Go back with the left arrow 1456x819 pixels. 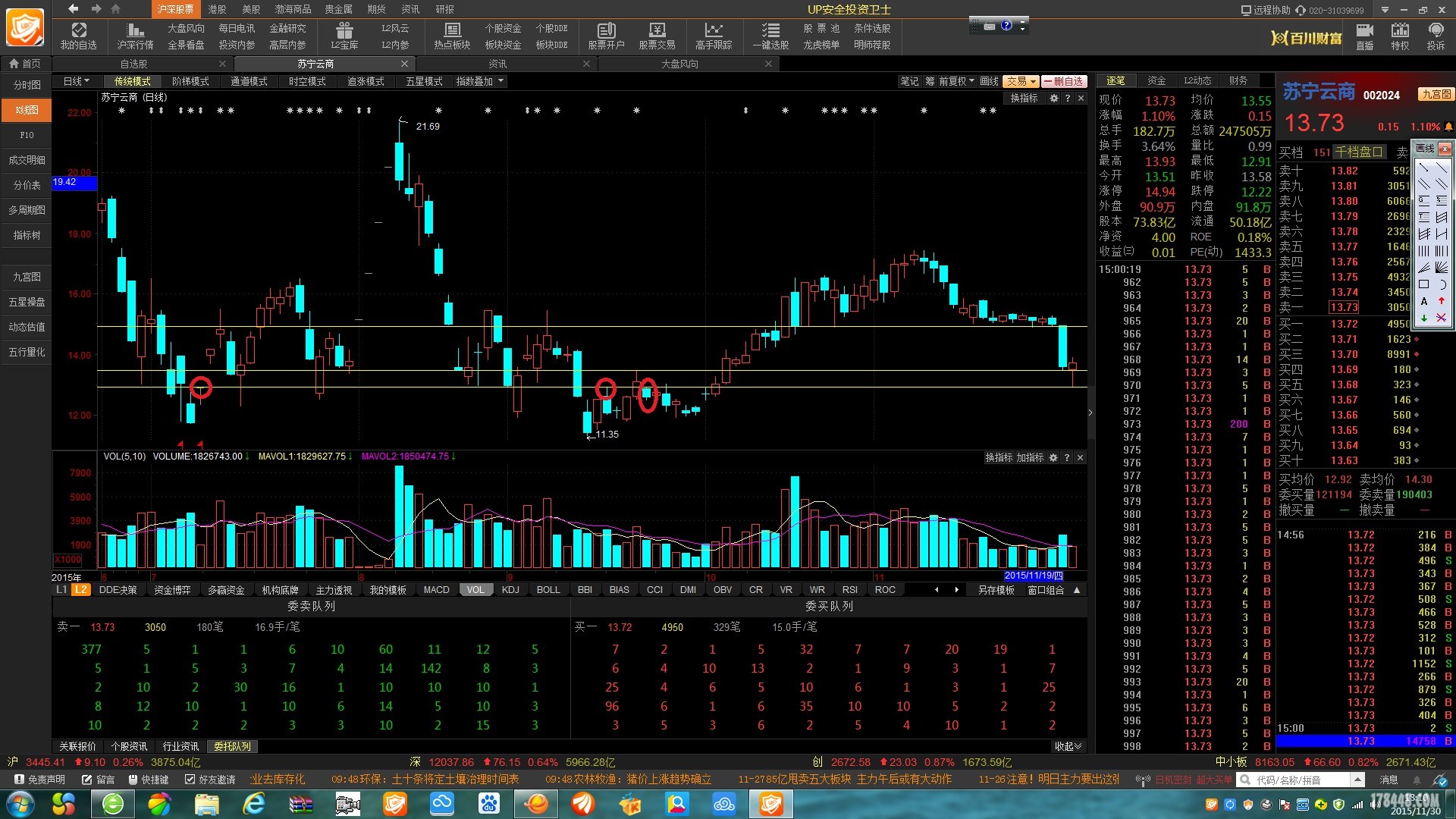pos(73,9)
